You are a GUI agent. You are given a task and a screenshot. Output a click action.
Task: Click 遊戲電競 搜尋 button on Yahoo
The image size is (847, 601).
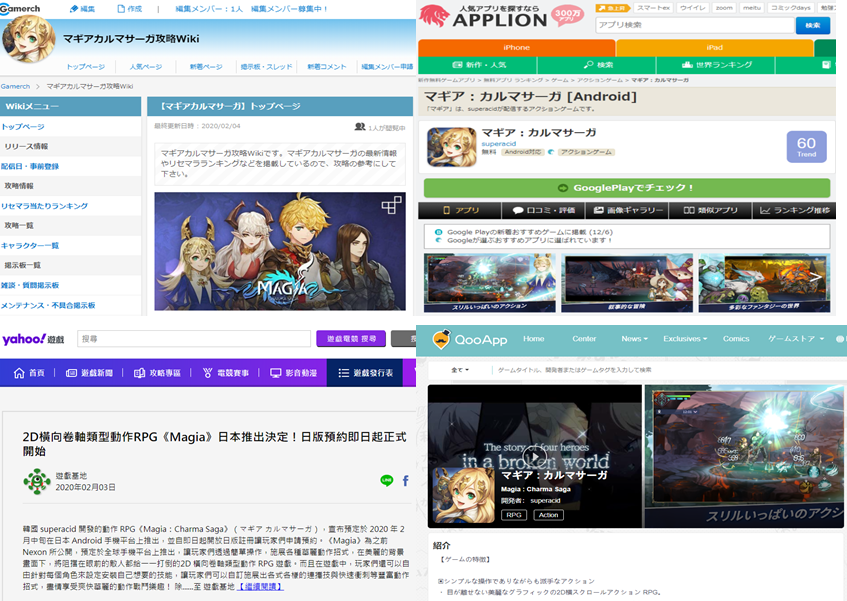[351, 339]
